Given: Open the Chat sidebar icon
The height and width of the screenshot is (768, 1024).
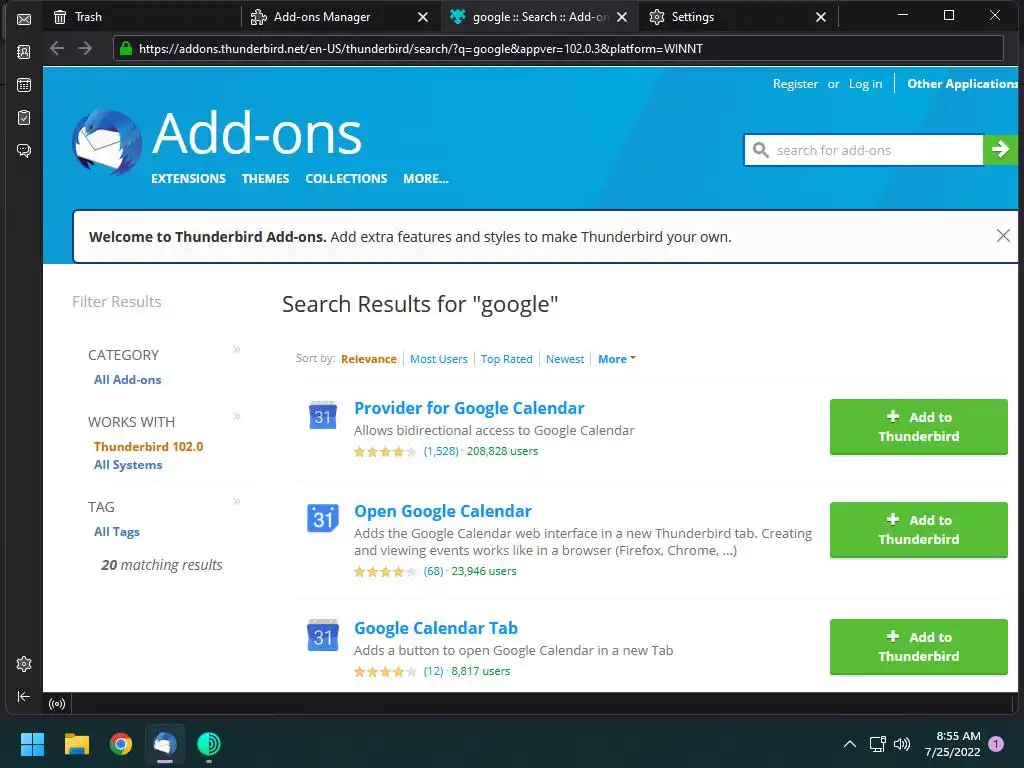Looking at the screenshot, I should (x=24, y=151).
